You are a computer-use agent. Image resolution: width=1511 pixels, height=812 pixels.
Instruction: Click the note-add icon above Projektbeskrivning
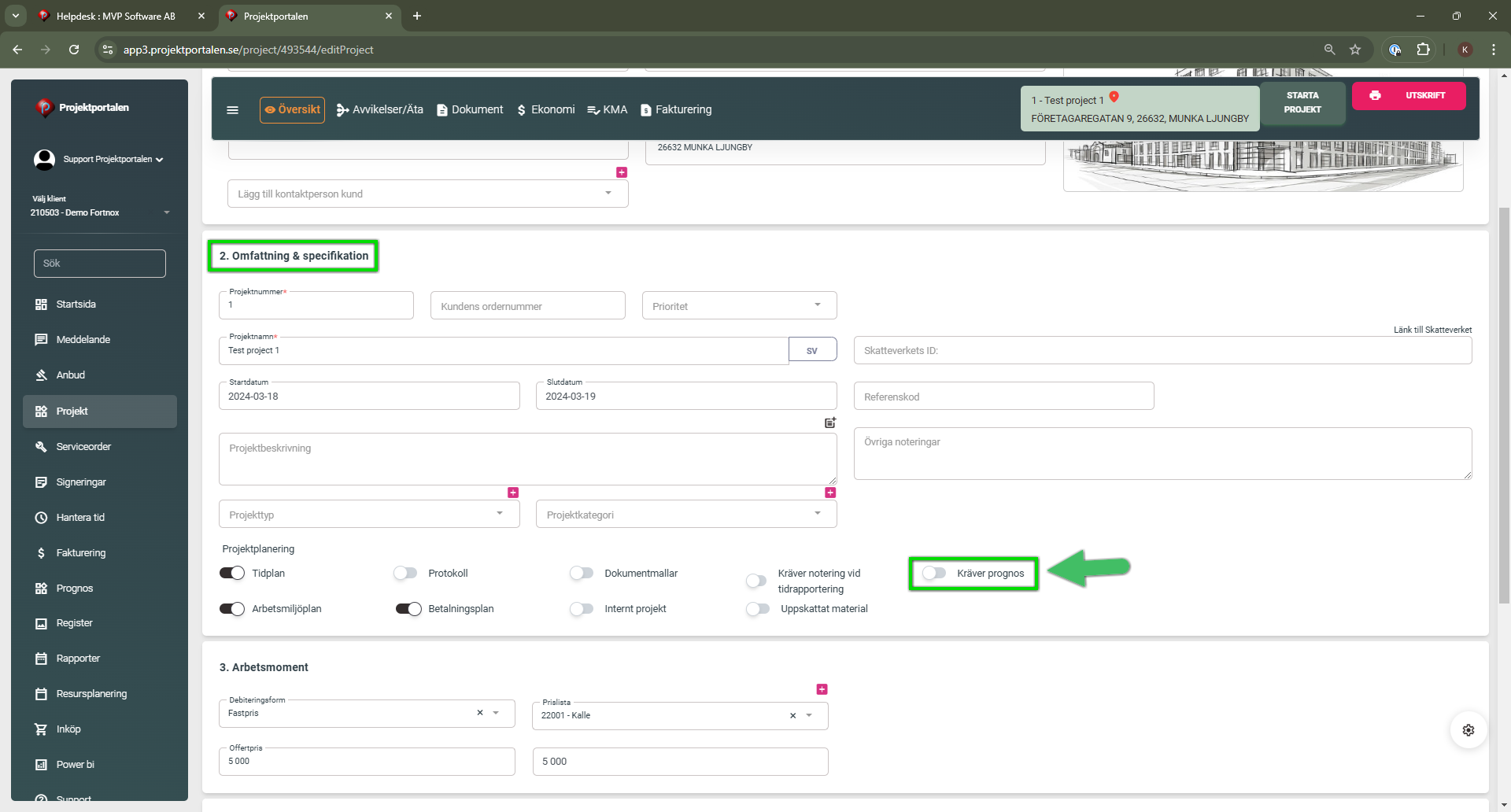(830, 423)
